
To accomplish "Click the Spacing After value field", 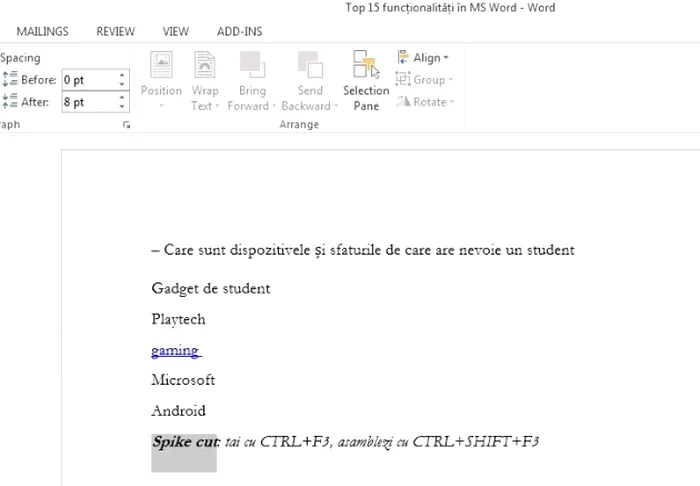I will click(x=90, y=102).
